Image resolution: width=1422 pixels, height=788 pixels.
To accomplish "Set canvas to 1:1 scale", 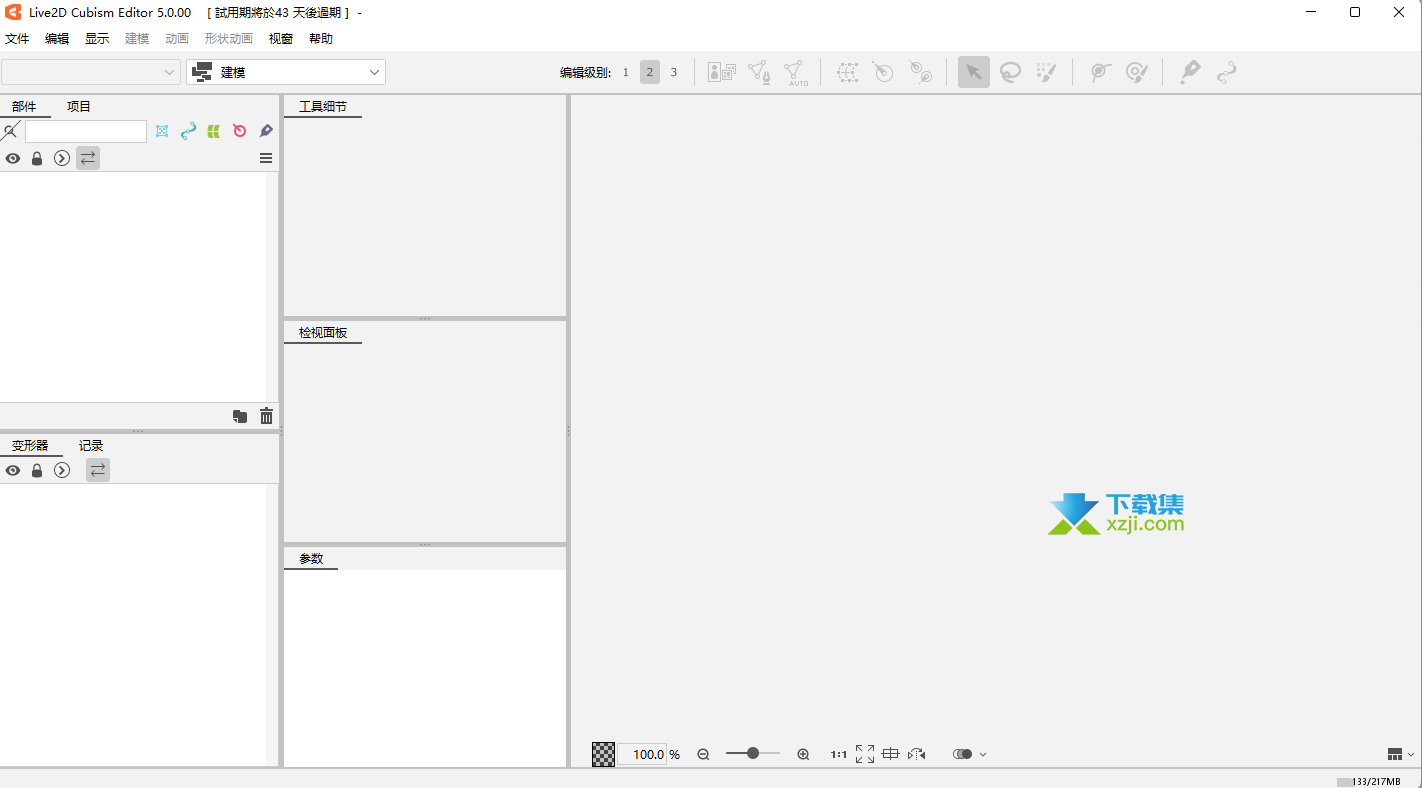I will 839,755.
